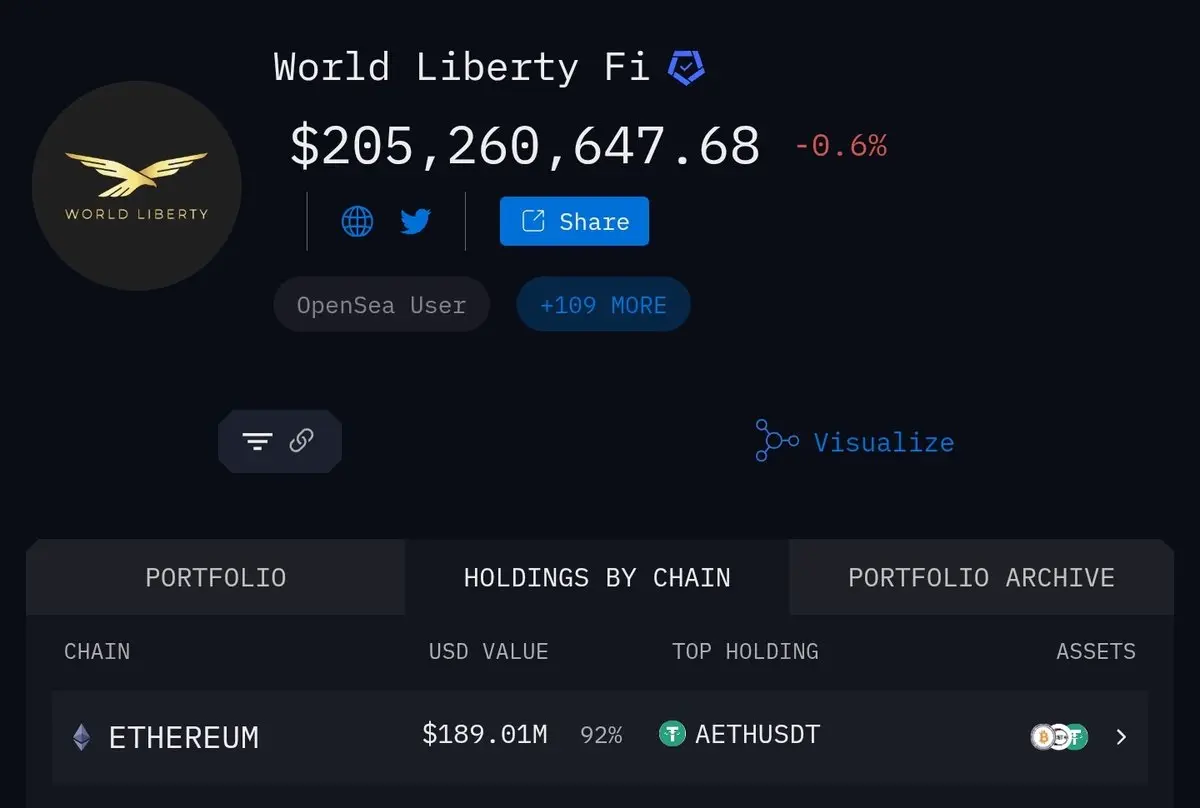
Task: Click the stacked asset token icons
Action: [1059, 737]
